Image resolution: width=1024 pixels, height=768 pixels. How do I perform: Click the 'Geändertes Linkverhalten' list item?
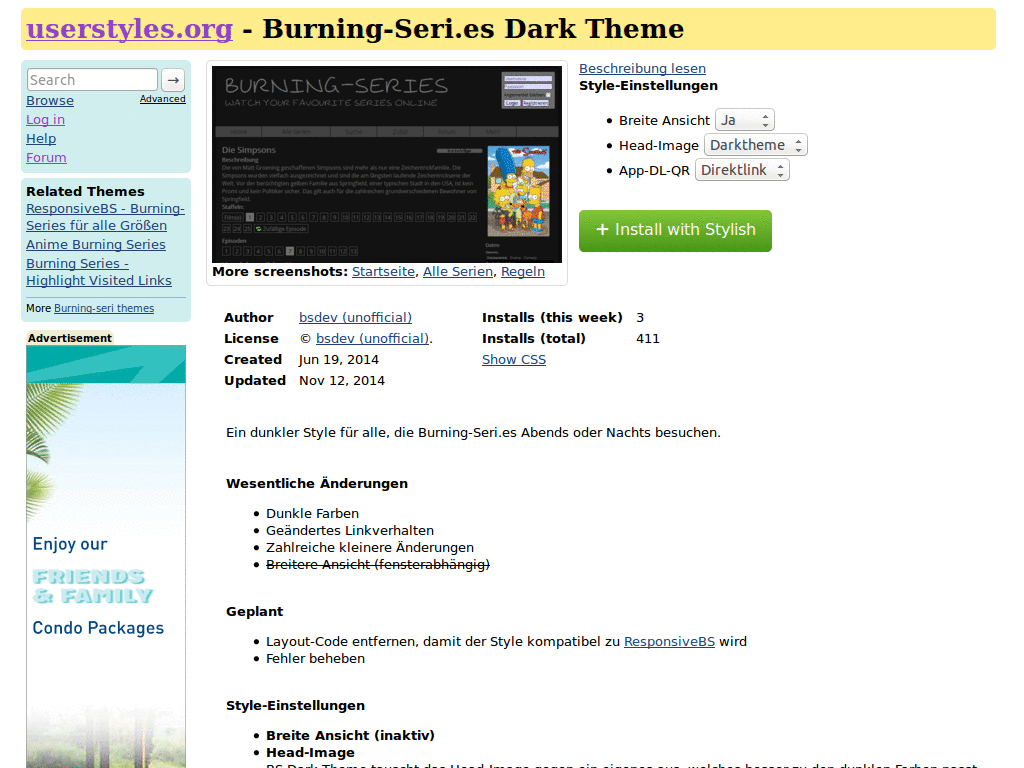coord(349,530)
